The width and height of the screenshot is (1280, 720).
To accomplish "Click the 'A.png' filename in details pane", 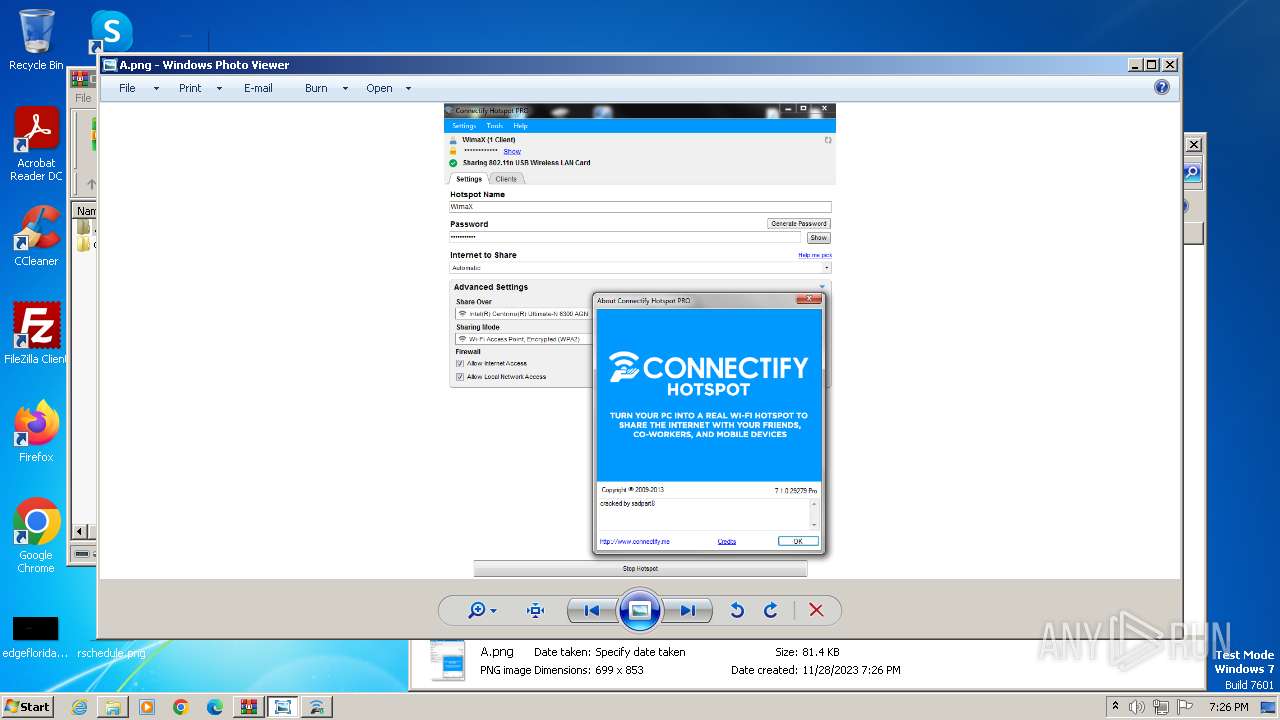I will pos(497,652).
